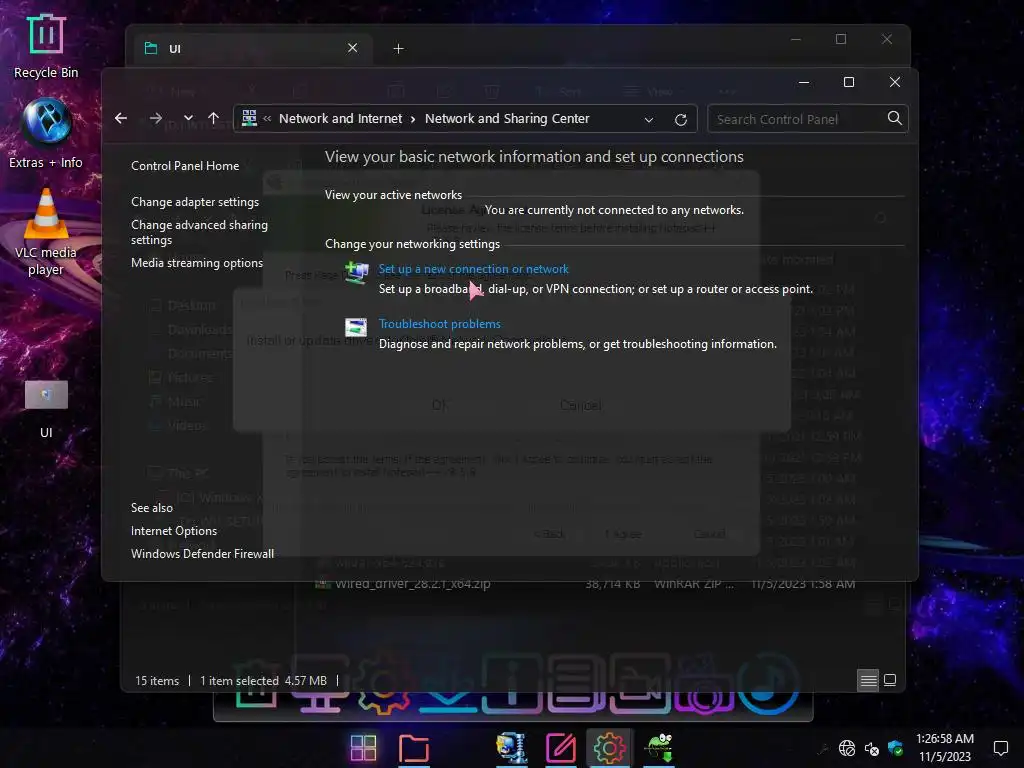Open Extras + Info desktop icon
Screen dimensions: 1024x768
tap(46, 134)
